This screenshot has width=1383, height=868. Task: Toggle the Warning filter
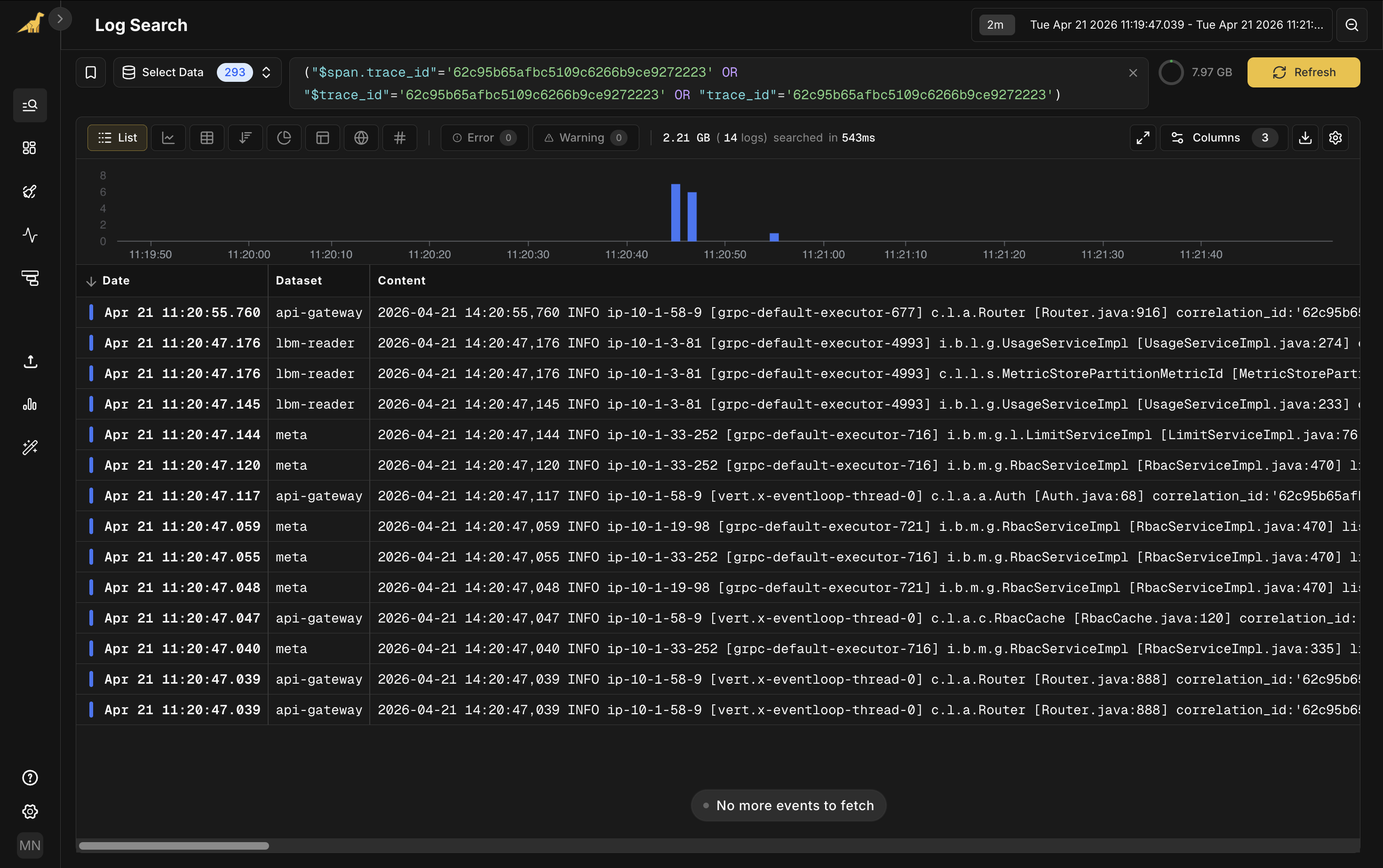[585, 138]
